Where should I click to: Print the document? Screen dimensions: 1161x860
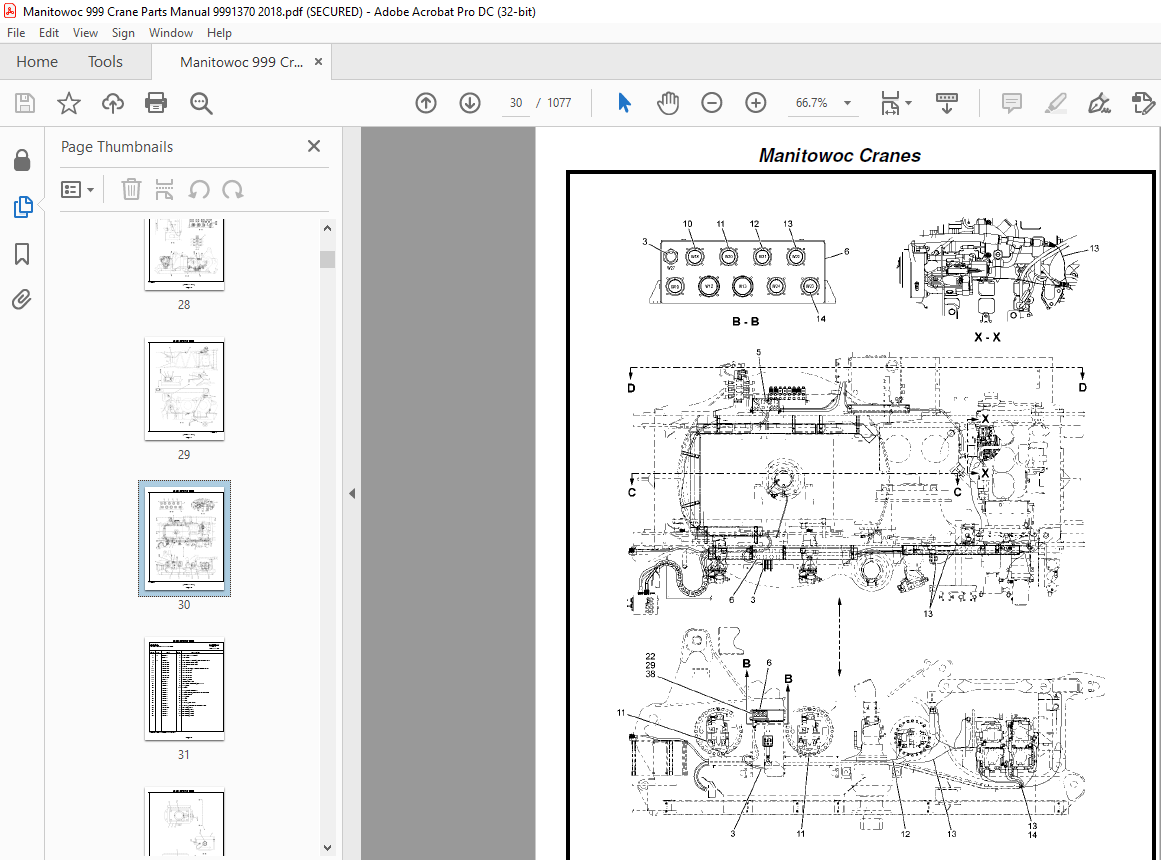tap(155, 103)
